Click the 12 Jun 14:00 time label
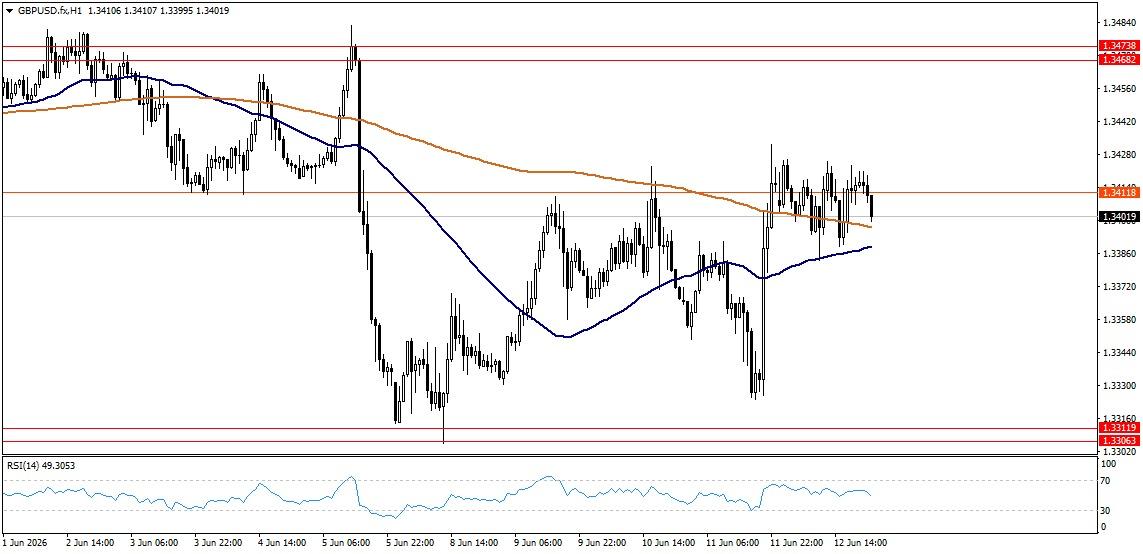The height and width of the screenshot is (554, 1143). (860, 543)
